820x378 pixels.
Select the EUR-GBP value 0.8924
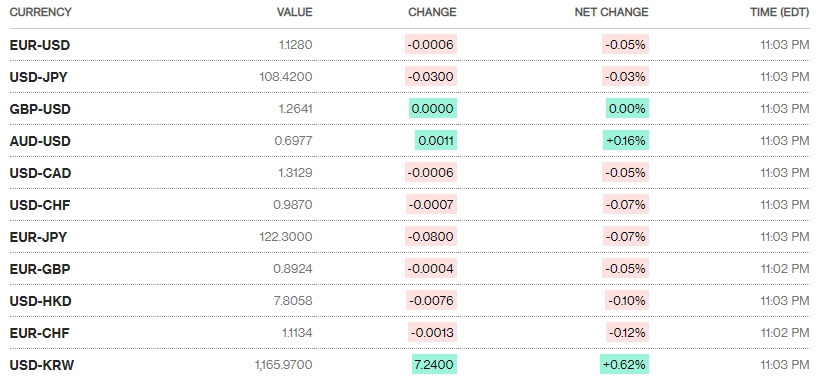pos(293,269)
